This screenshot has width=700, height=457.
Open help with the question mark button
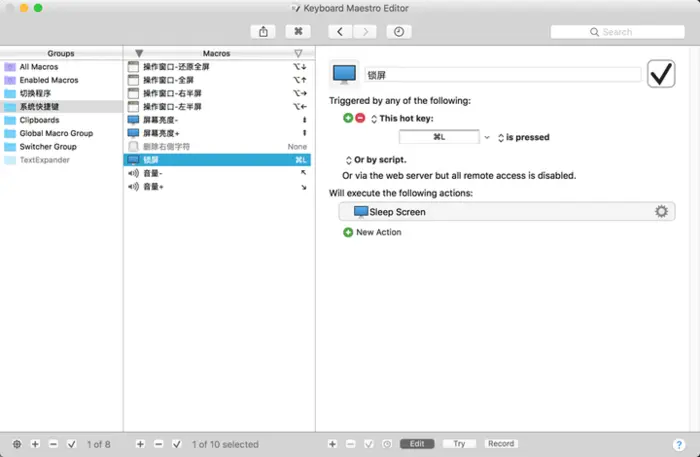pyautogui.click(x=679, y=445)
